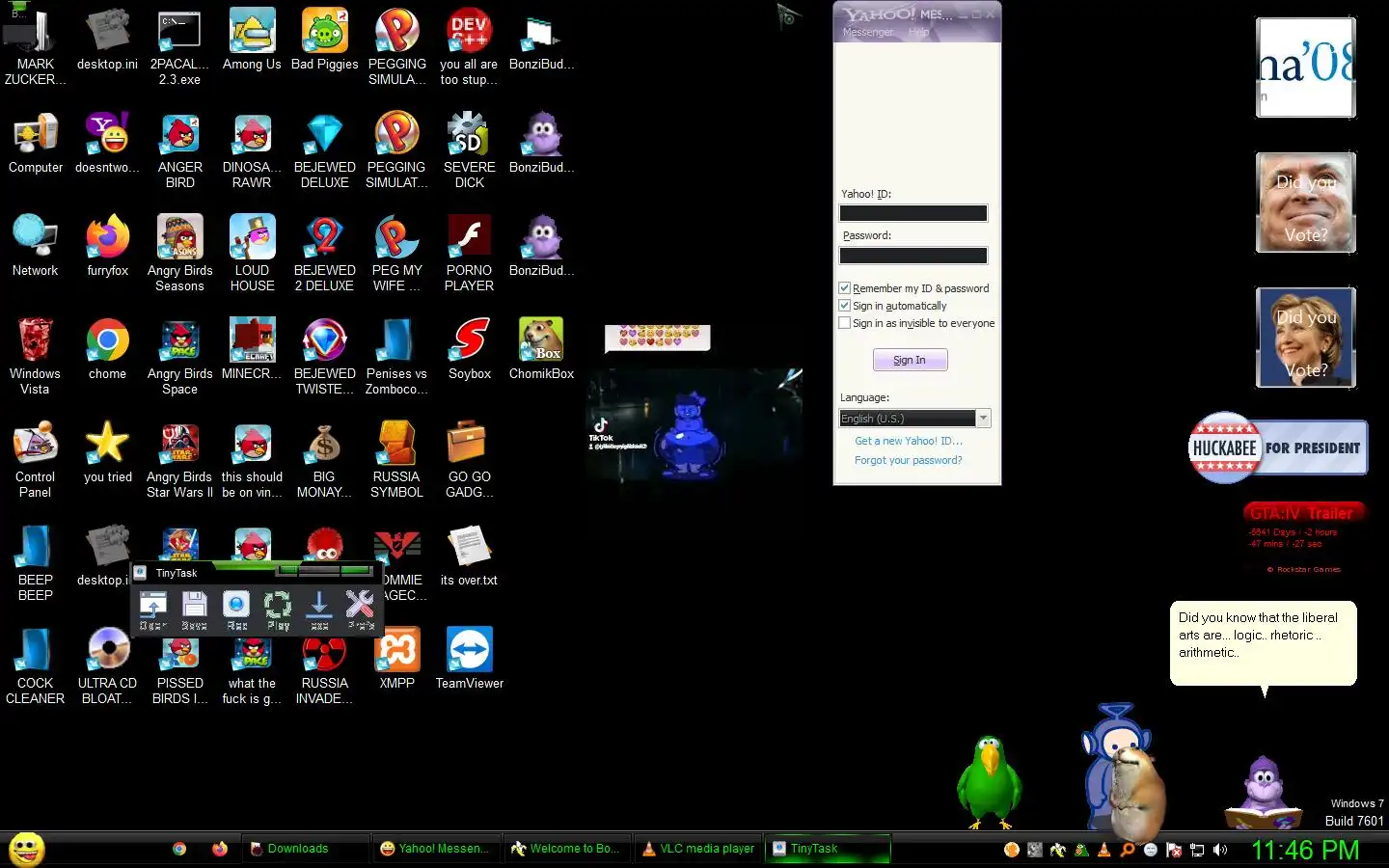Open a recording in TinyTask
The height and width of the screenshot is (868, 1389).
click(x=153, y=610)
